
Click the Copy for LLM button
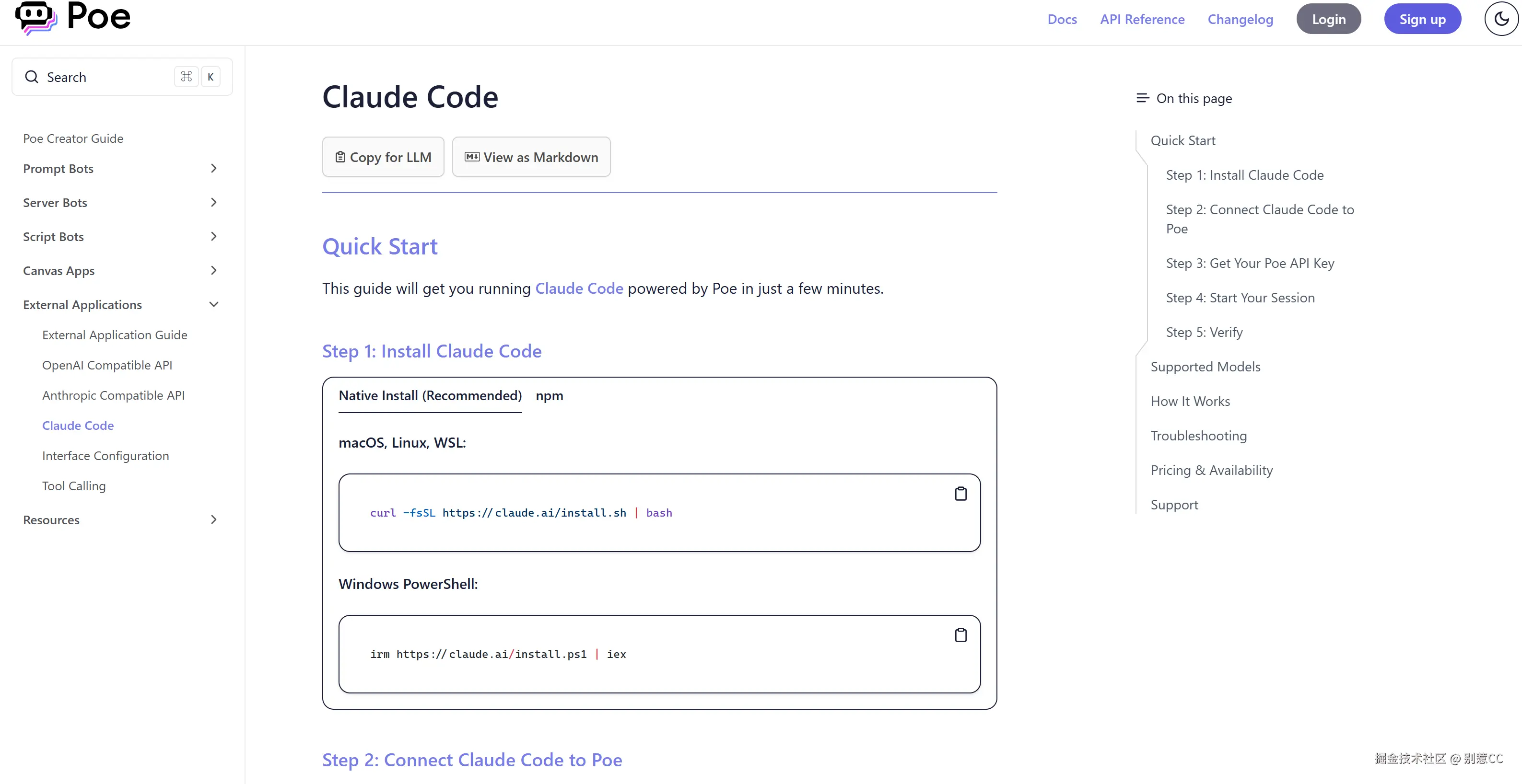[383, 157]
